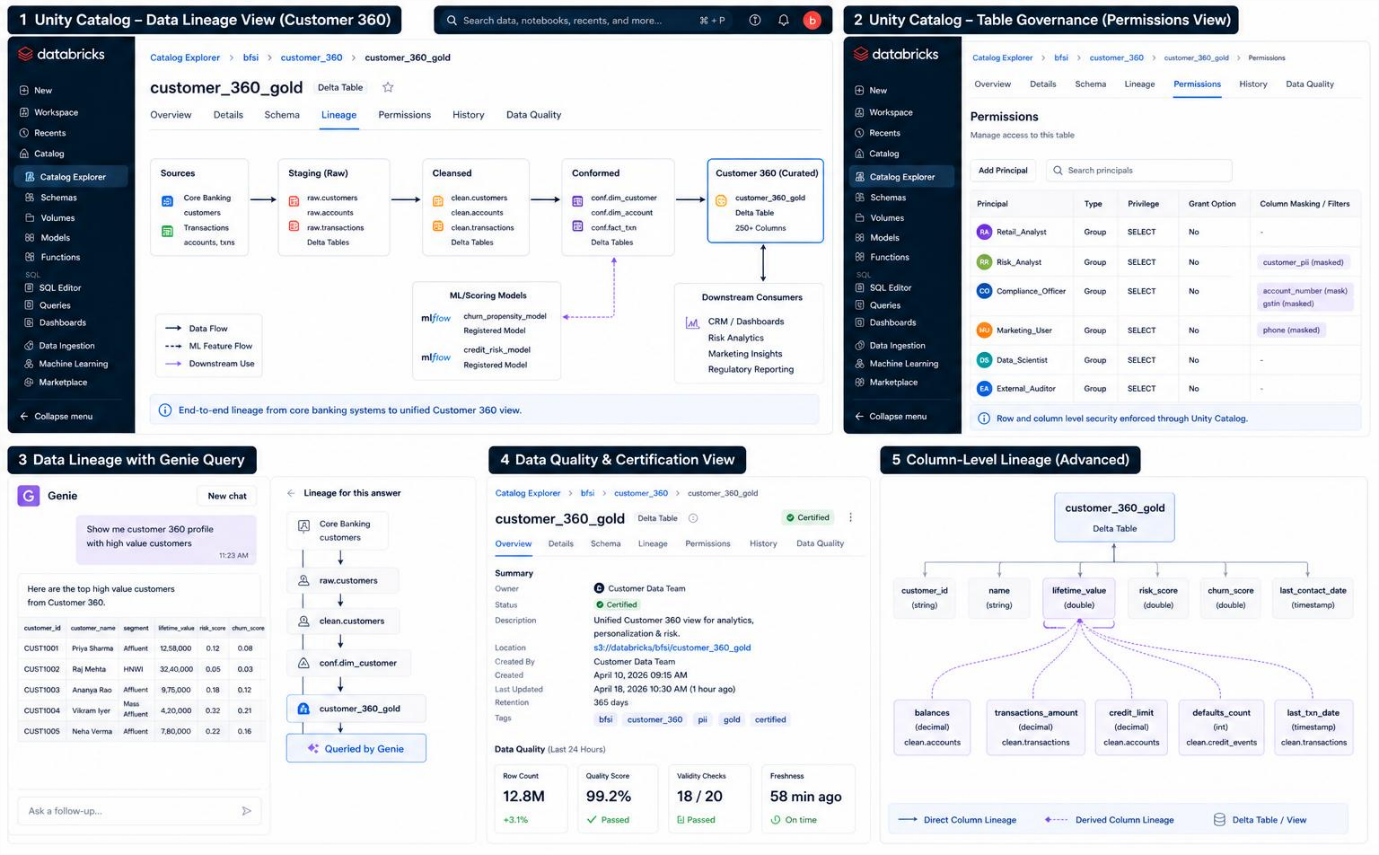Open the Lineage tab in Data Quality & Certification view
The width and height of the screenshot is (1379, 855).
(x=653, y=544)
